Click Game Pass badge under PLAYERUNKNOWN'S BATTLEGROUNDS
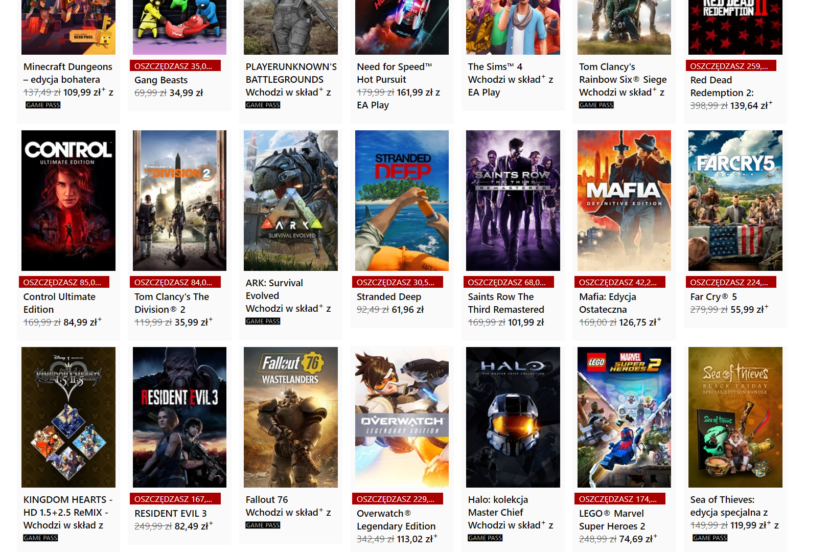This screenshot has height=552, width=829. coord(263,105)
